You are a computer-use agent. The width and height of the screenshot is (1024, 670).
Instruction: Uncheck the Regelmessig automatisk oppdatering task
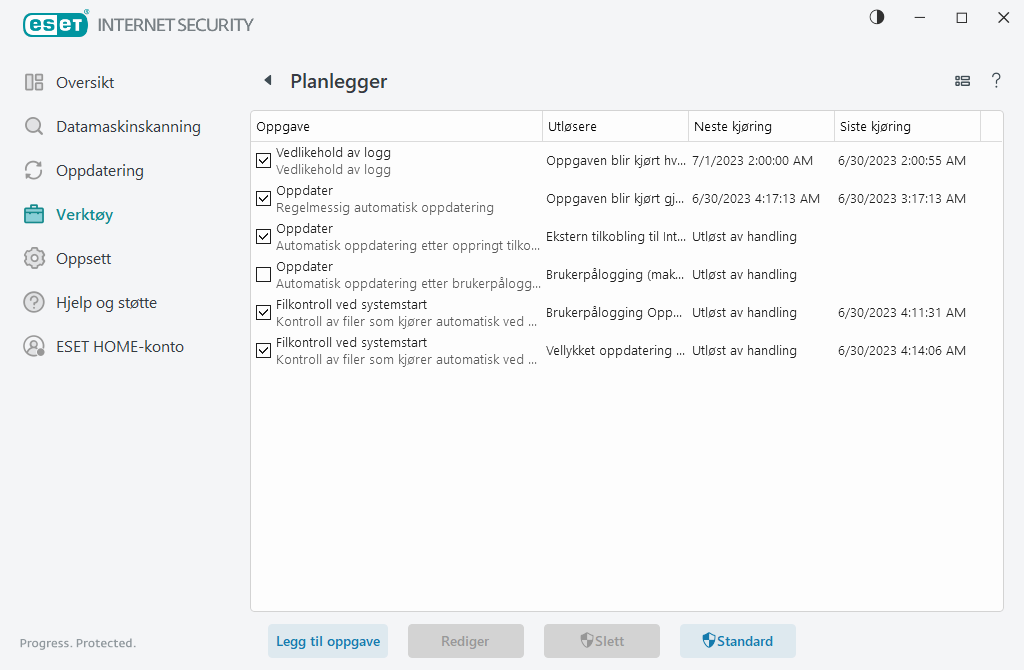point(264,199)
